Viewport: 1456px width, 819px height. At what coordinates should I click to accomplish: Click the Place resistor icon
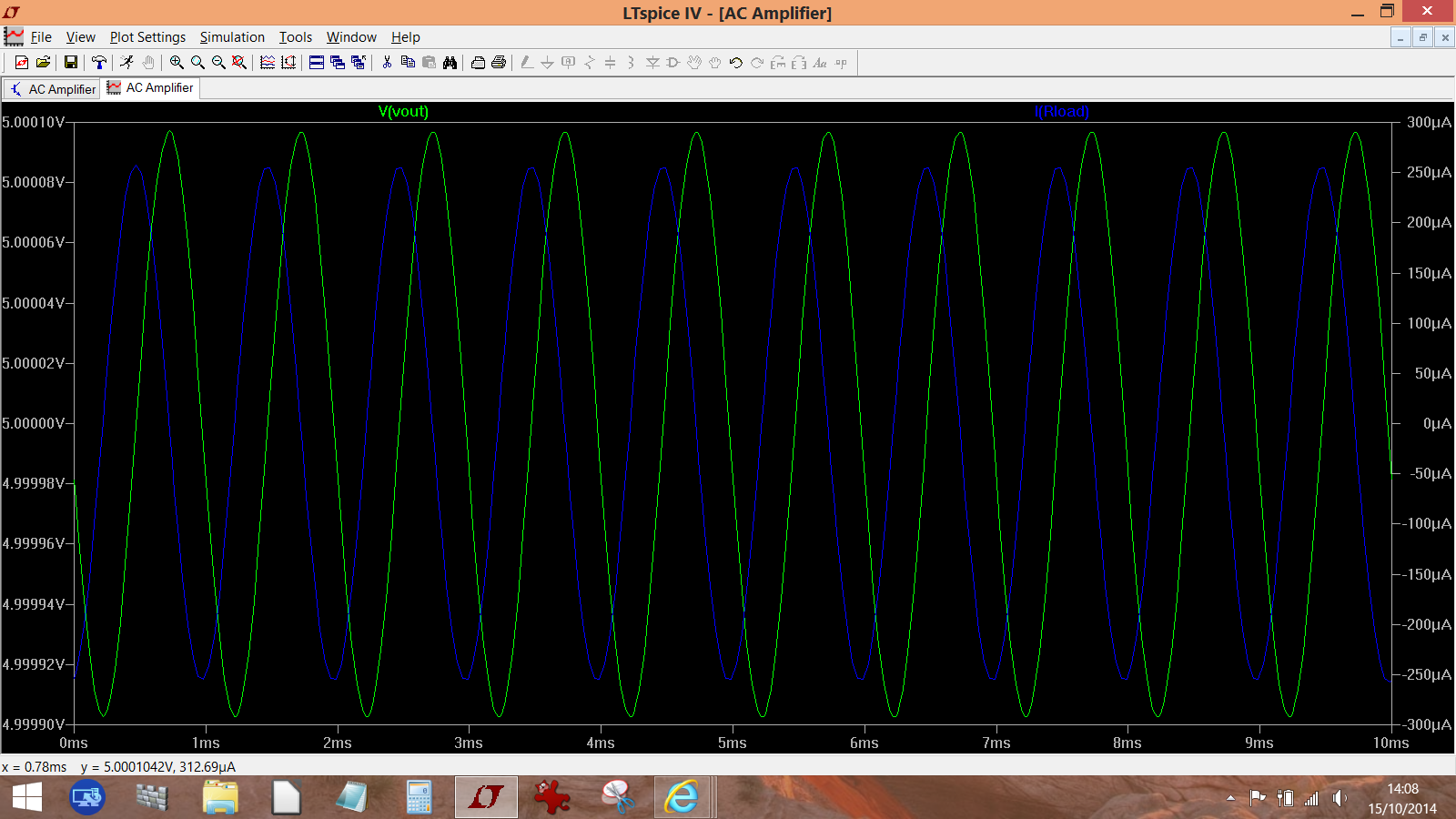[x=589, y=63]
